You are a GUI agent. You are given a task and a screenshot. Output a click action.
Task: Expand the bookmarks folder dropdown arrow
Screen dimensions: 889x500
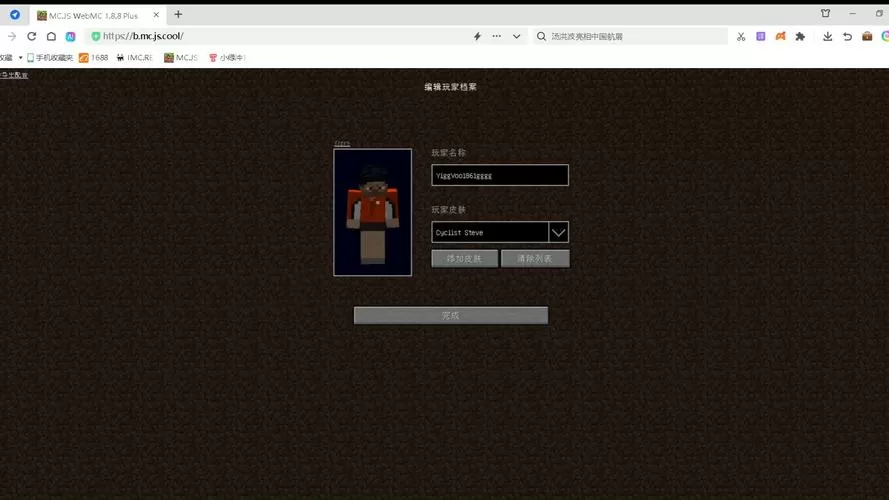[20, 57]
